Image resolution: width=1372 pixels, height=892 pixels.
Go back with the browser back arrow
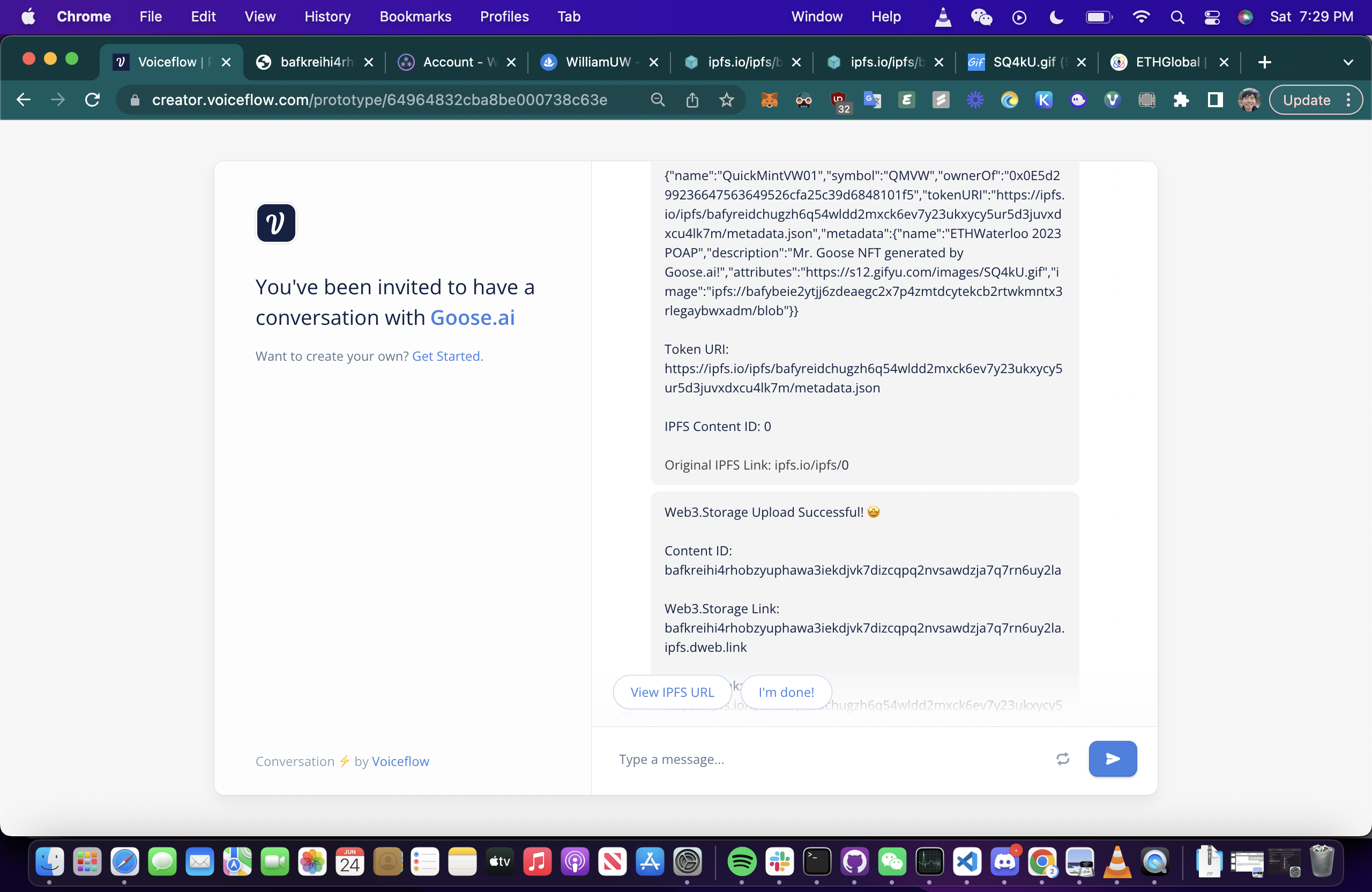pos(24,100)
